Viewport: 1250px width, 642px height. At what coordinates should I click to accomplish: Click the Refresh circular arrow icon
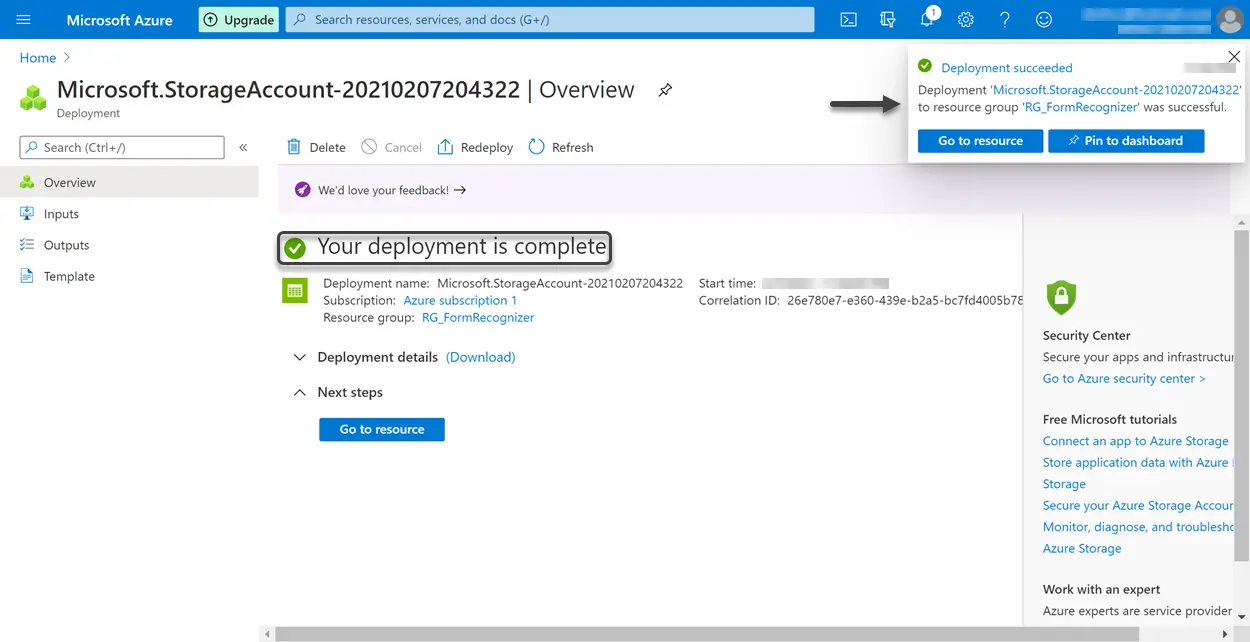click(536, 147)
